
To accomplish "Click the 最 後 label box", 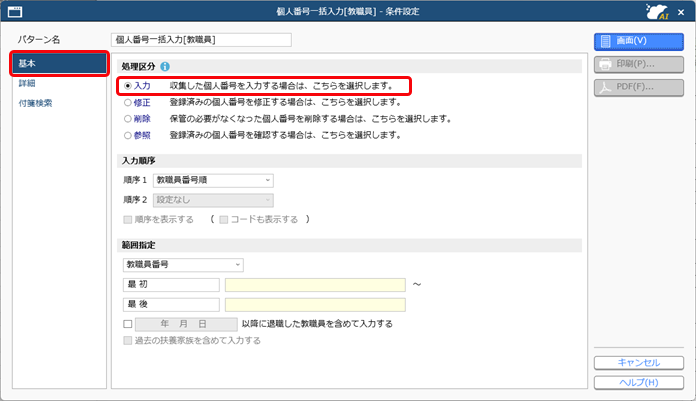I will pyautogui.click(x=171, y=305).
